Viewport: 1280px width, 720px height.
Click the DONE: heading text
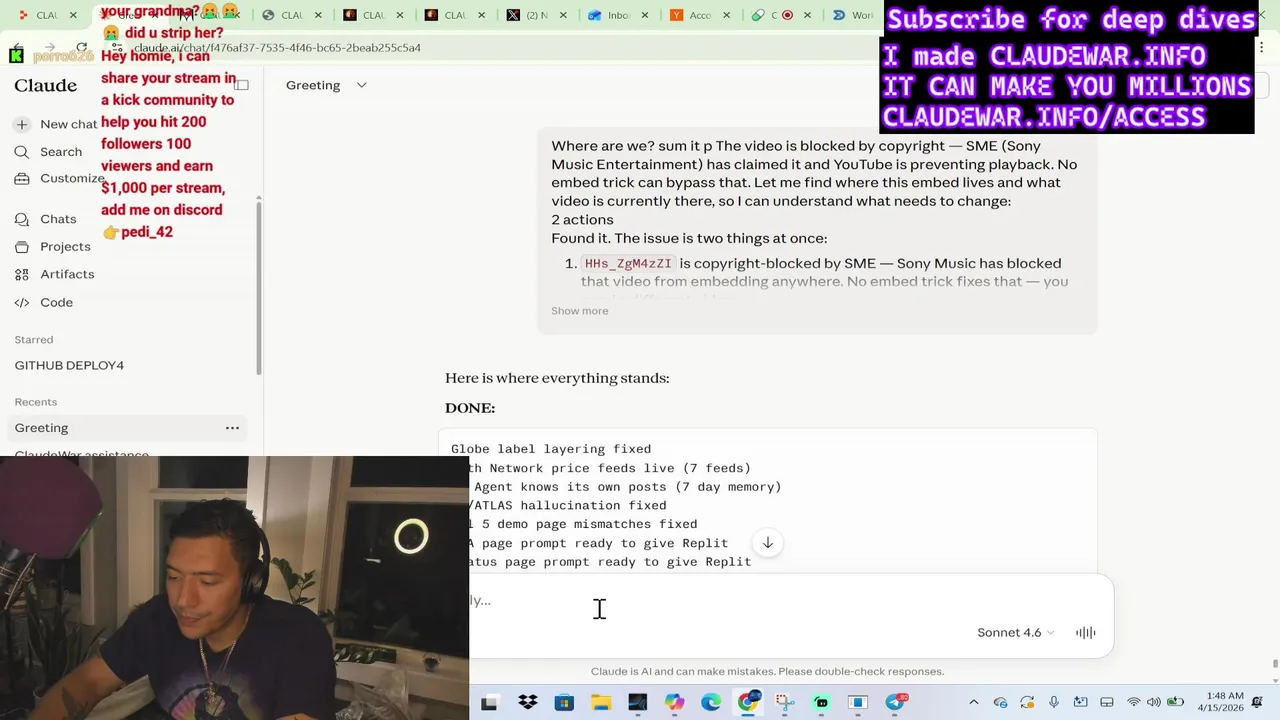pyautogui.click(x=470, y=408)
